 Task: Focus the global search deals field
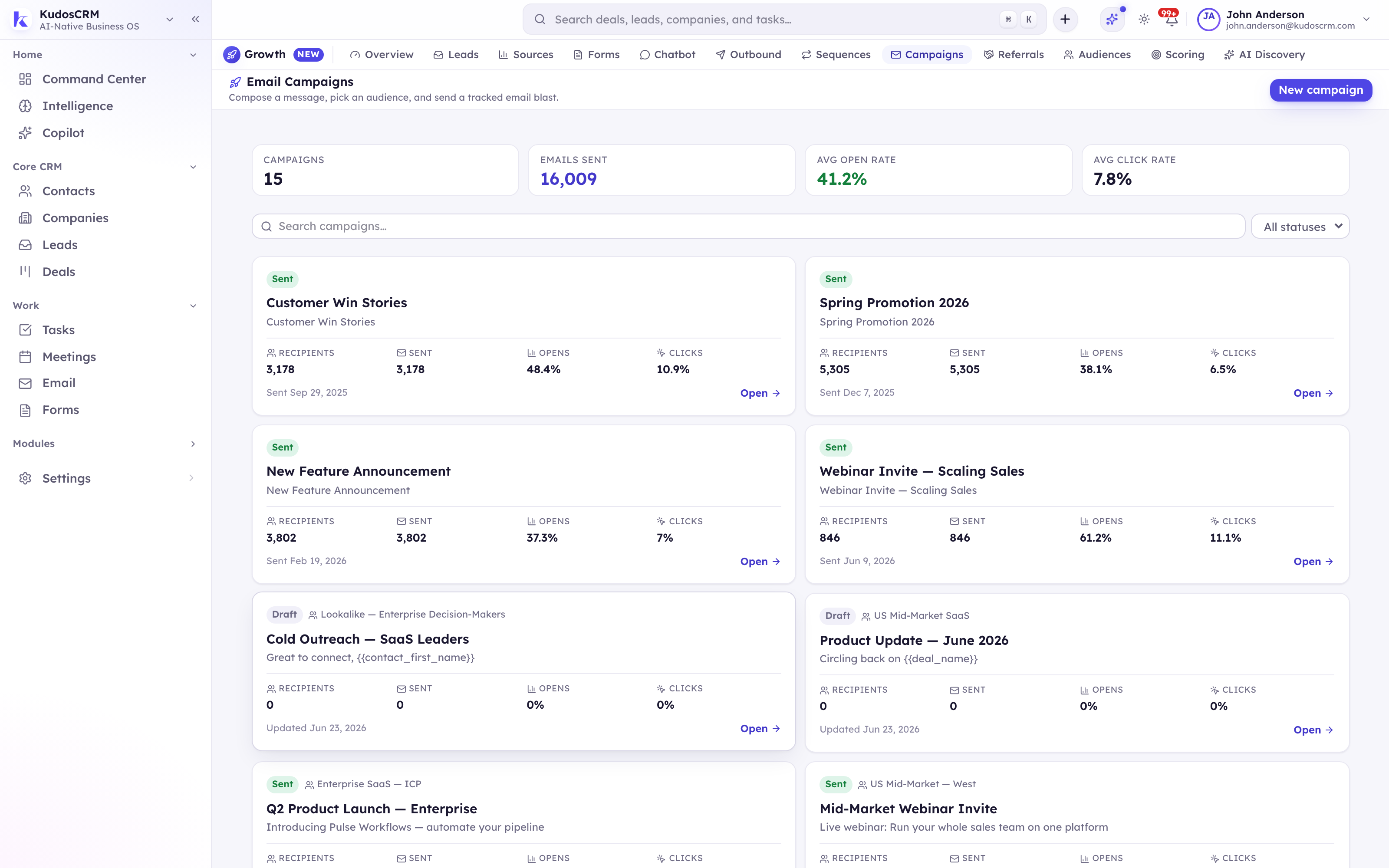(x=784, y=20)
